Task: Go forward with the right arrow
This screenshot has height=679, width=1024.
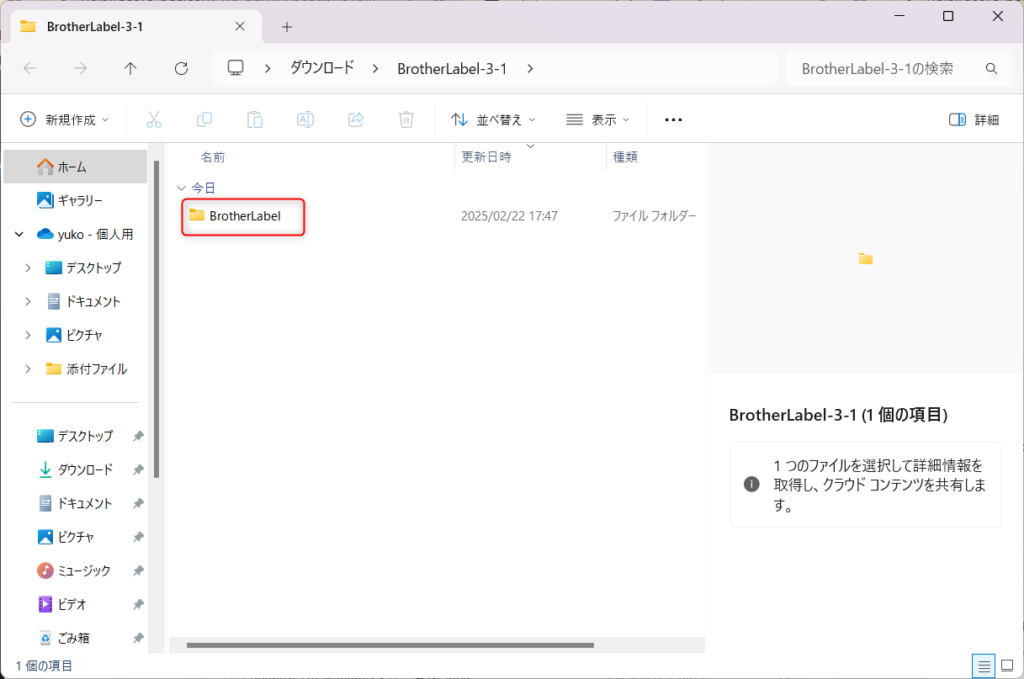Action: [x=80, y=69]
